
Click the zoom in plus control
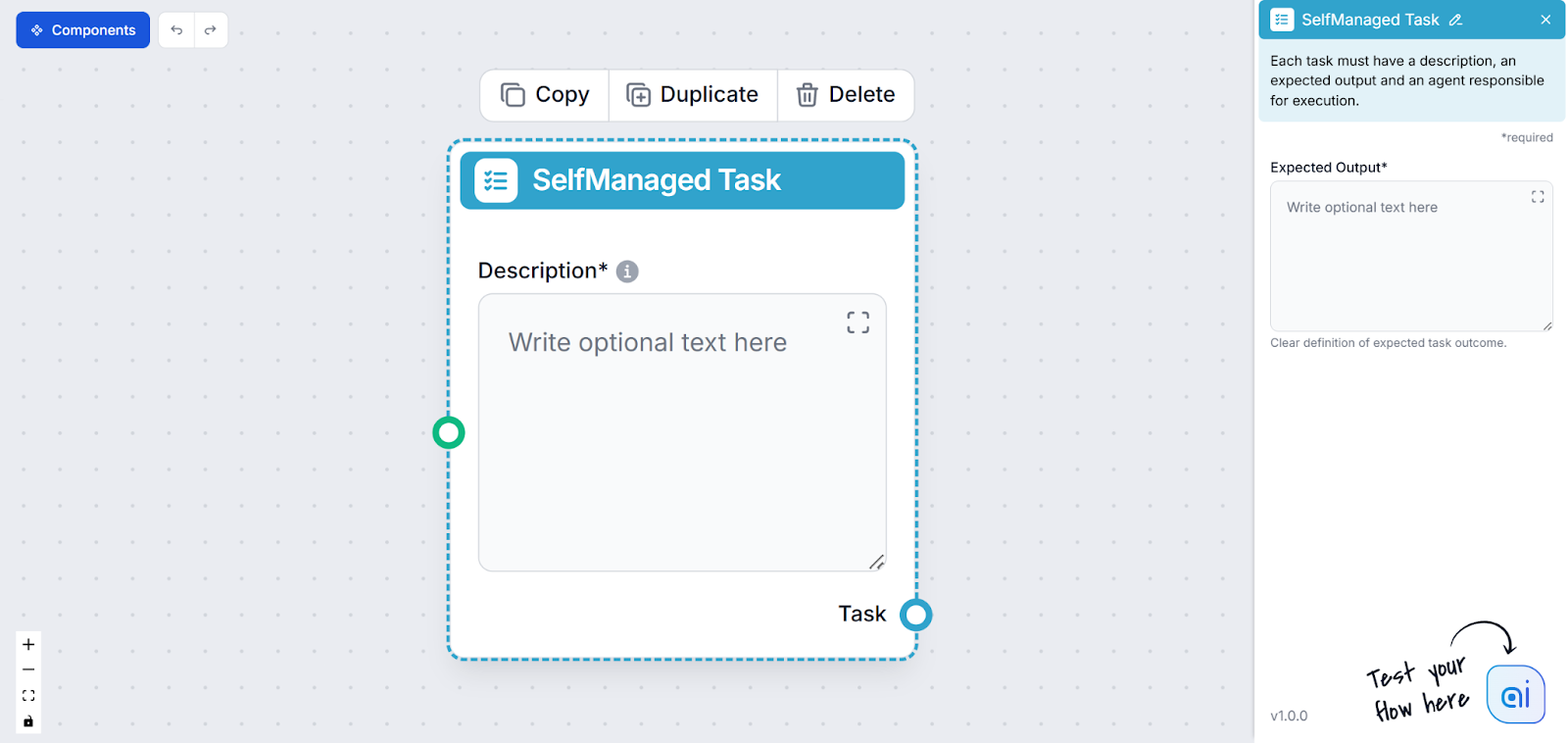coord(27,644)
